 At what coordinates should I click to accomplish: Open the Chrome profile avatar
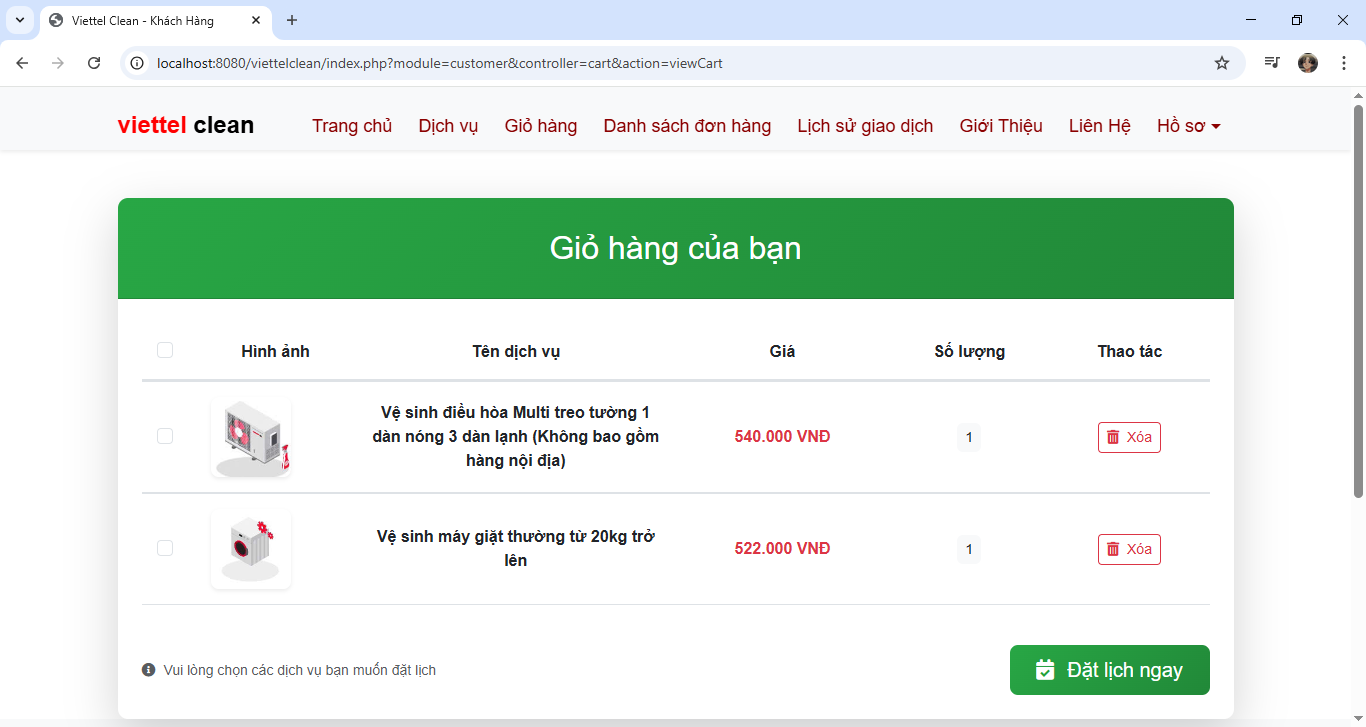(x=1308, y=63)
